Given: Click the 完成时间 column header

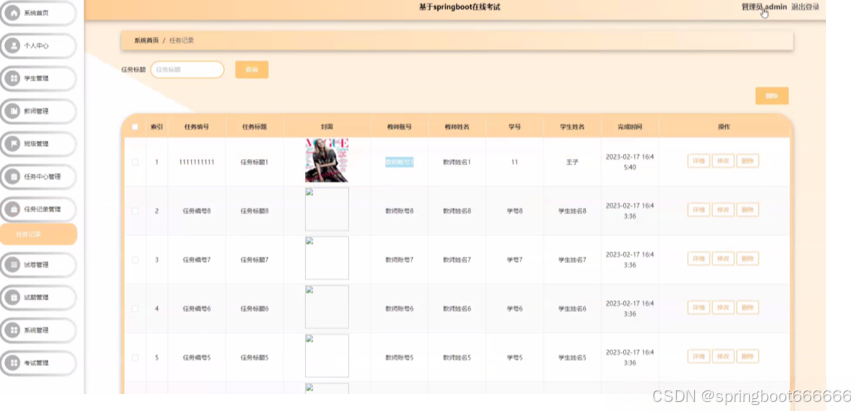Looking at the screenshot, I should (630, 127).
